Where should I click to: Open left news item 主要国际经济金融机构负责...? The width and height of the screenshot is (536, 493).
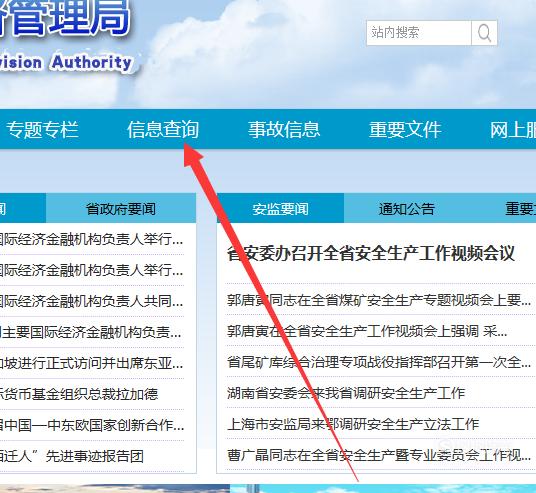tap(90, 332)
